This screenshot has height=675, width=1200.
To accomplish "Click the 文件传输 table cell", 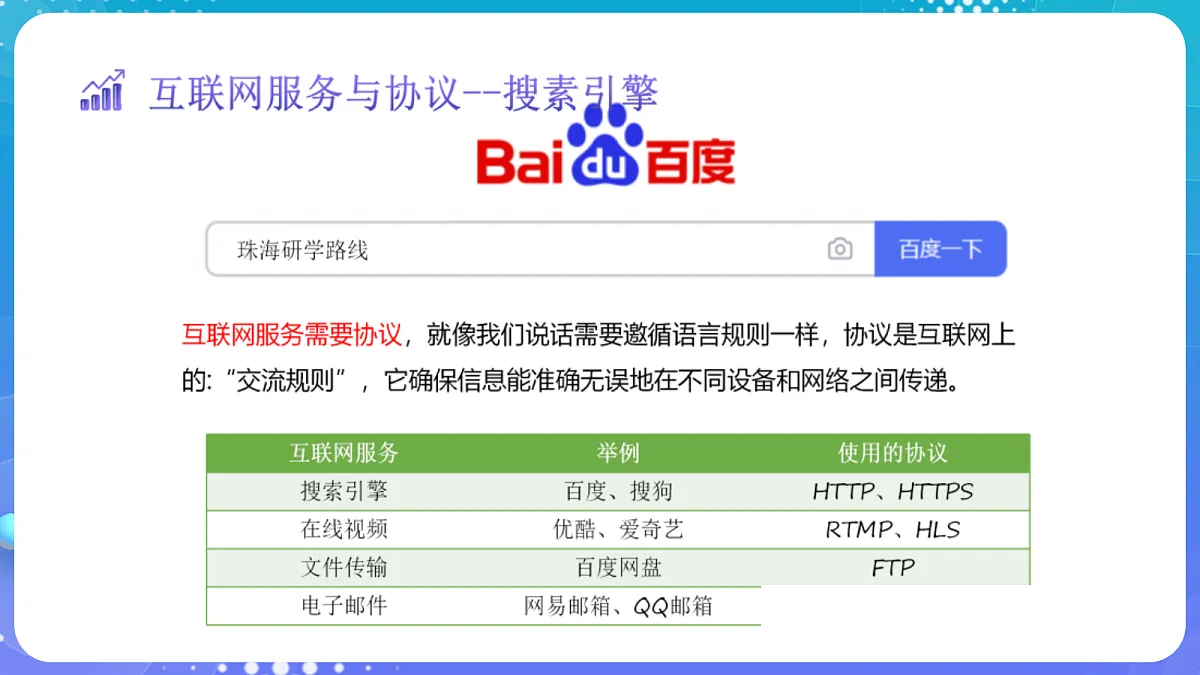I will 344,567.
